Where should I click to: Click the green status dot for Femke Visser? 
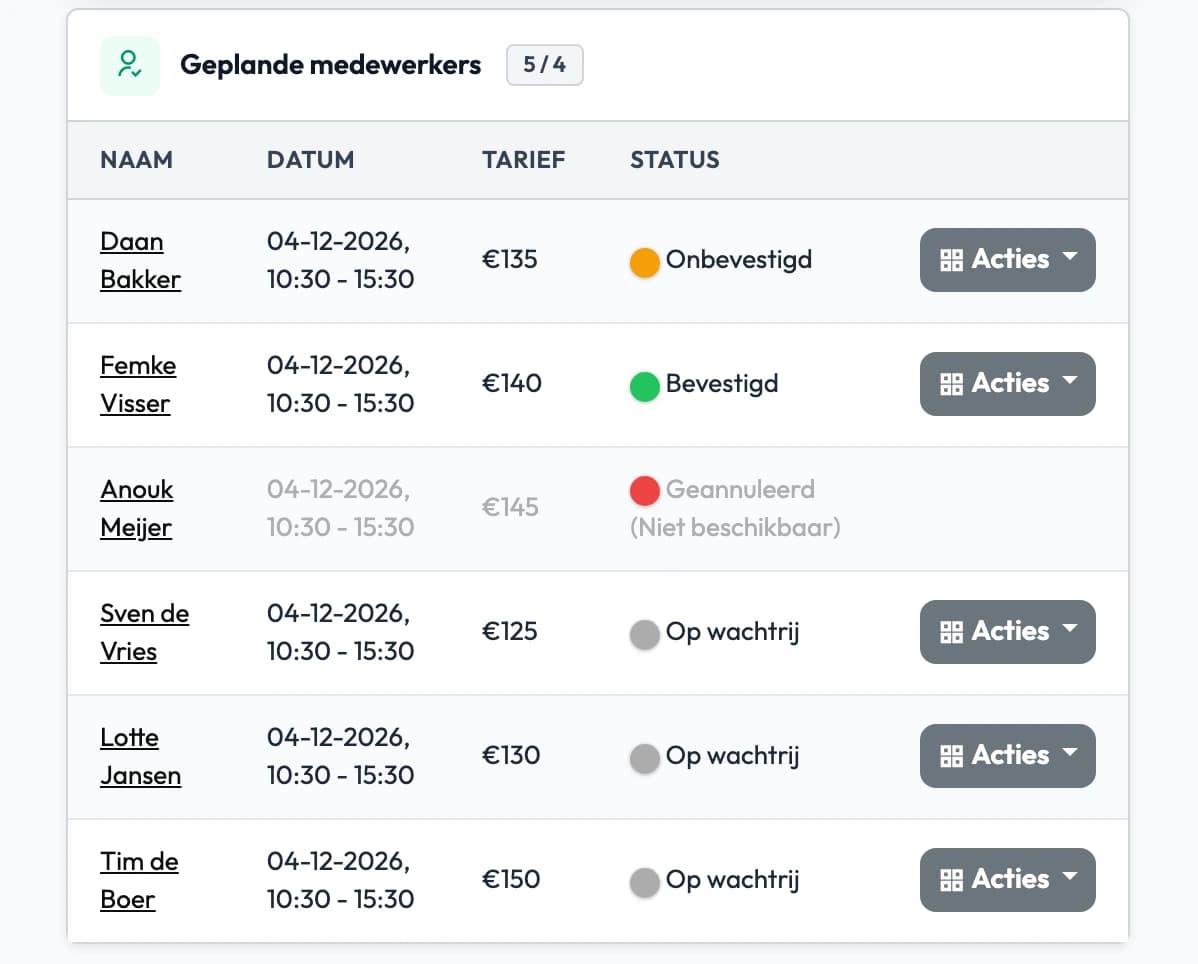644,386
